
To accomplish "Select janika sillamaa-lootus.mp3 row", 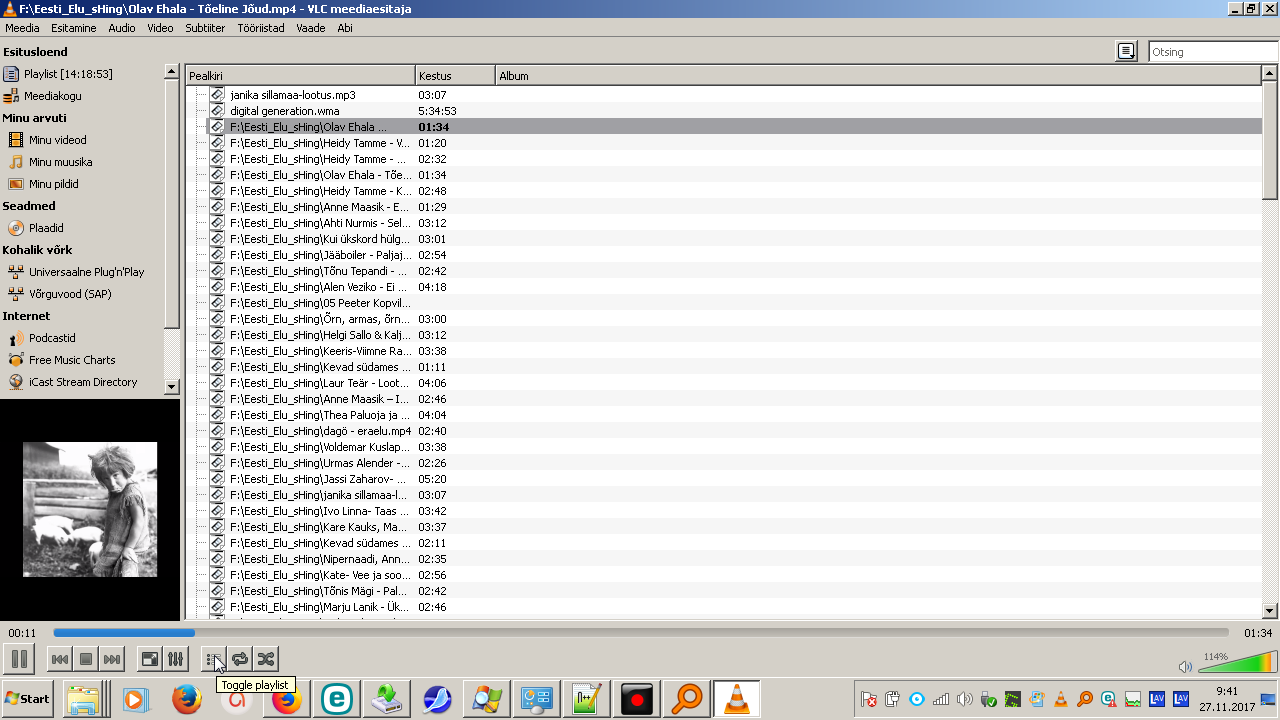I will click(734, 95).
